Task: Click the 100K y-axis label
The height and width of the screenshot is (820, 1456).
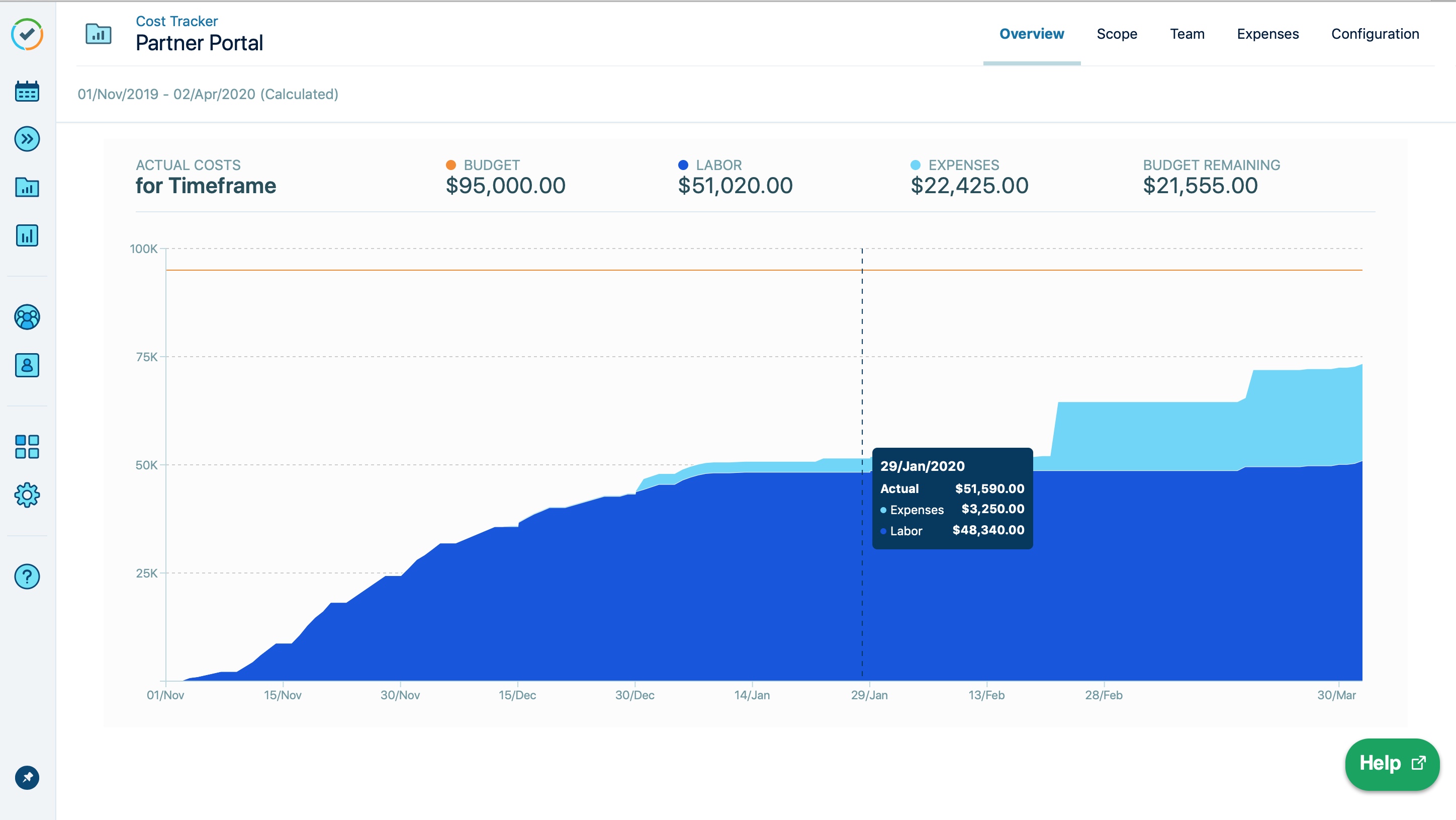Action: point(144,249)
